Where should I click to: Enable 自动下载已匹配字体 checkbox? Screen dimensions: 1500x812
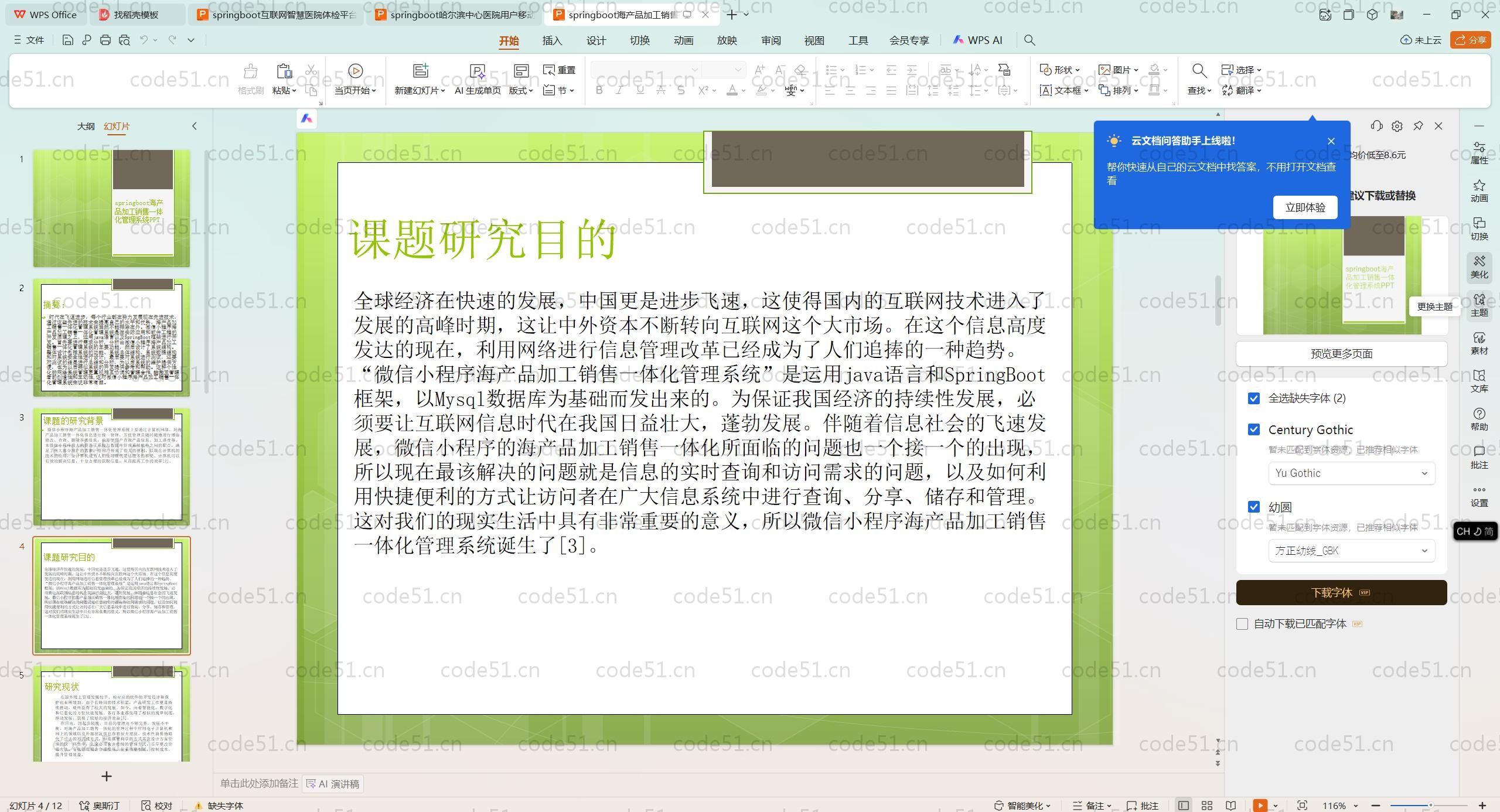coord(1242,624)
